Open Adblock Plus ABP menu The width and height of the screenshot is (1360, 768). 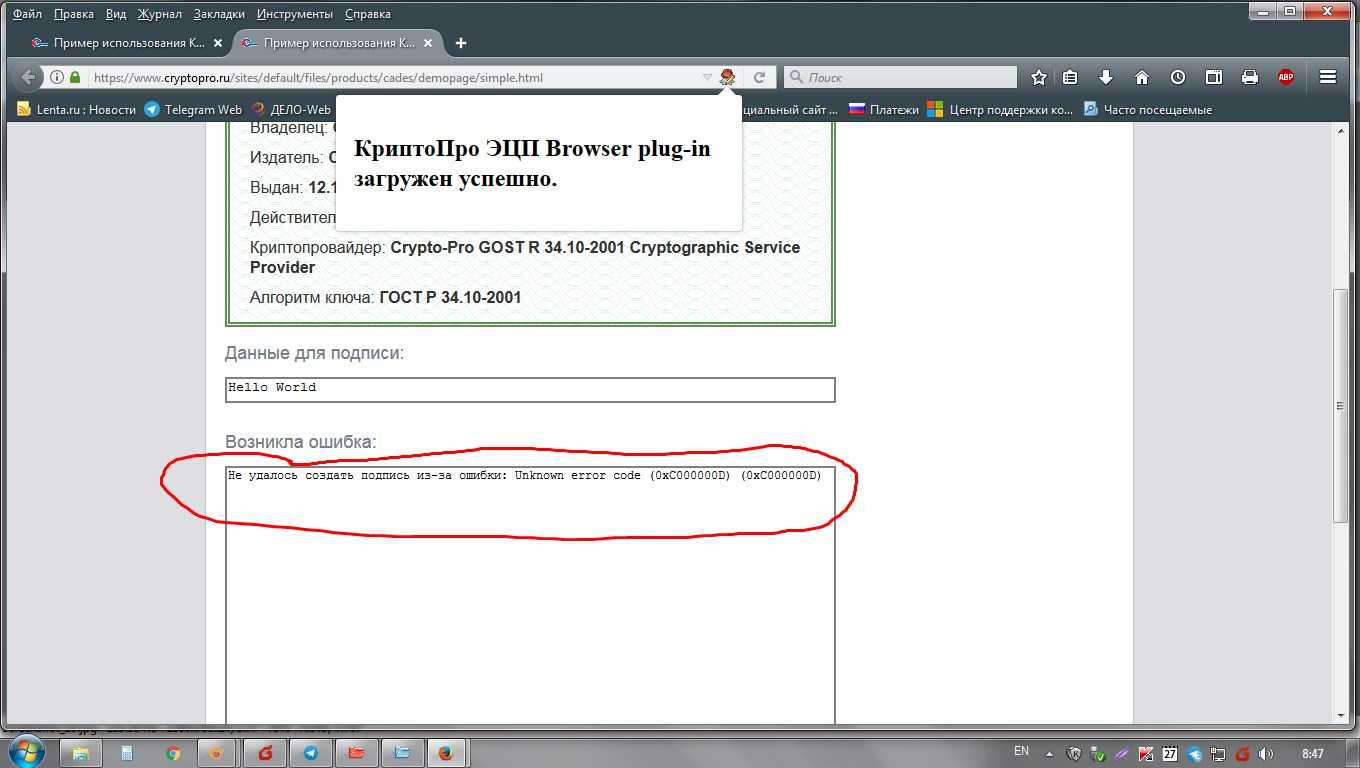click(x=1286, y=77)
